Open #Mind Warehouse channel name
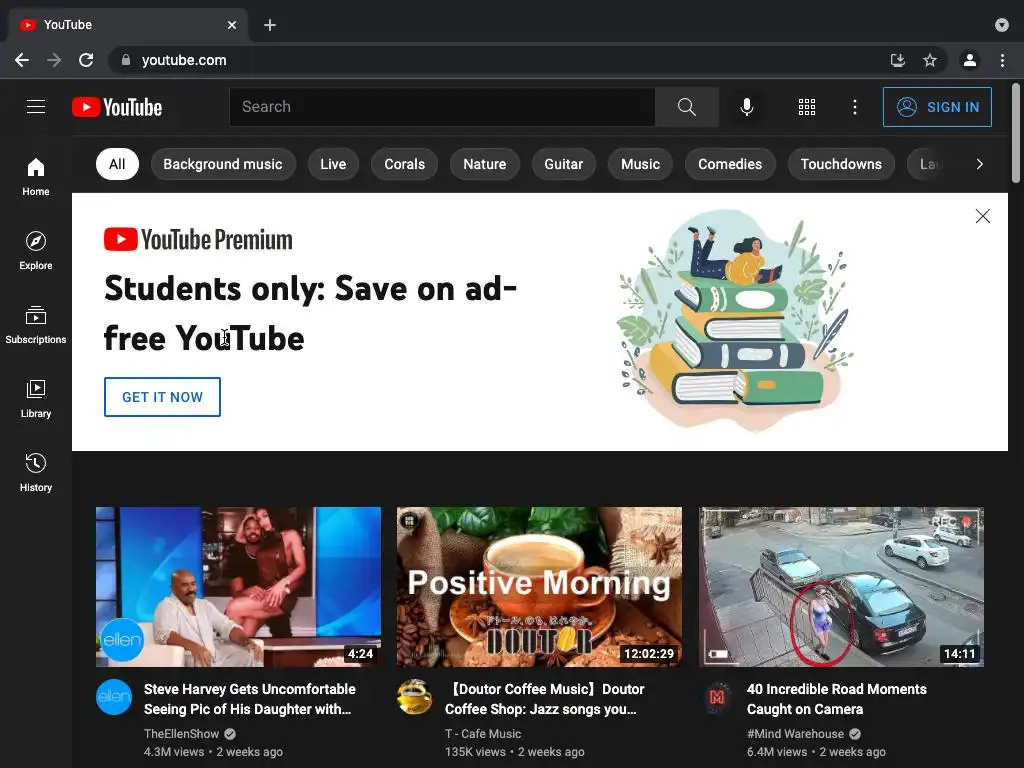Screen dimensions: 1024x768 coord(795,733)
